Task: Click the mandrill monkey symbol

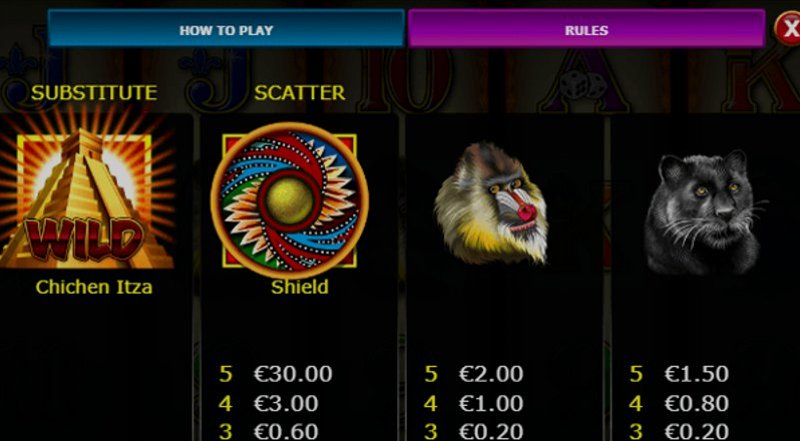Action: tap(491, 203)
